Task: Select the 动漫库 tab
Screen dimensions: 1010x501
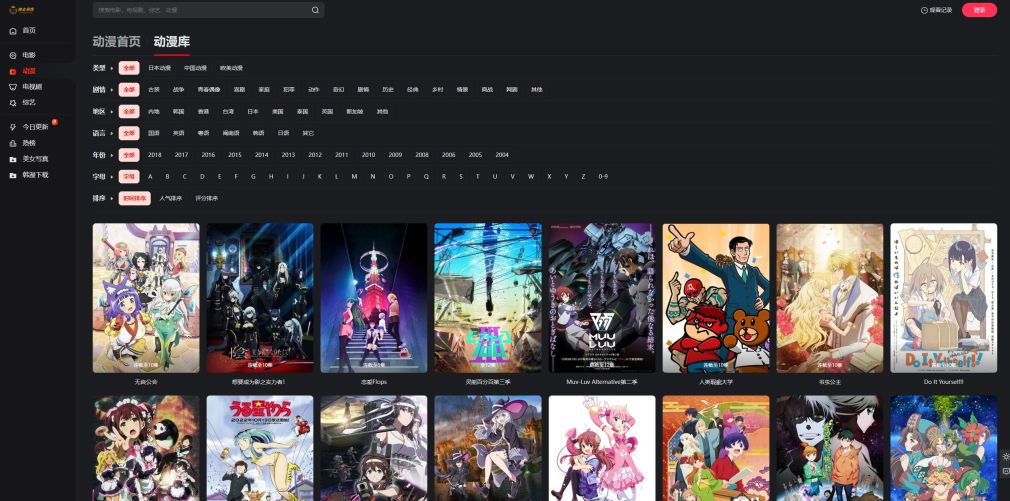Action: pyautogui.click(x=171, y=42)
